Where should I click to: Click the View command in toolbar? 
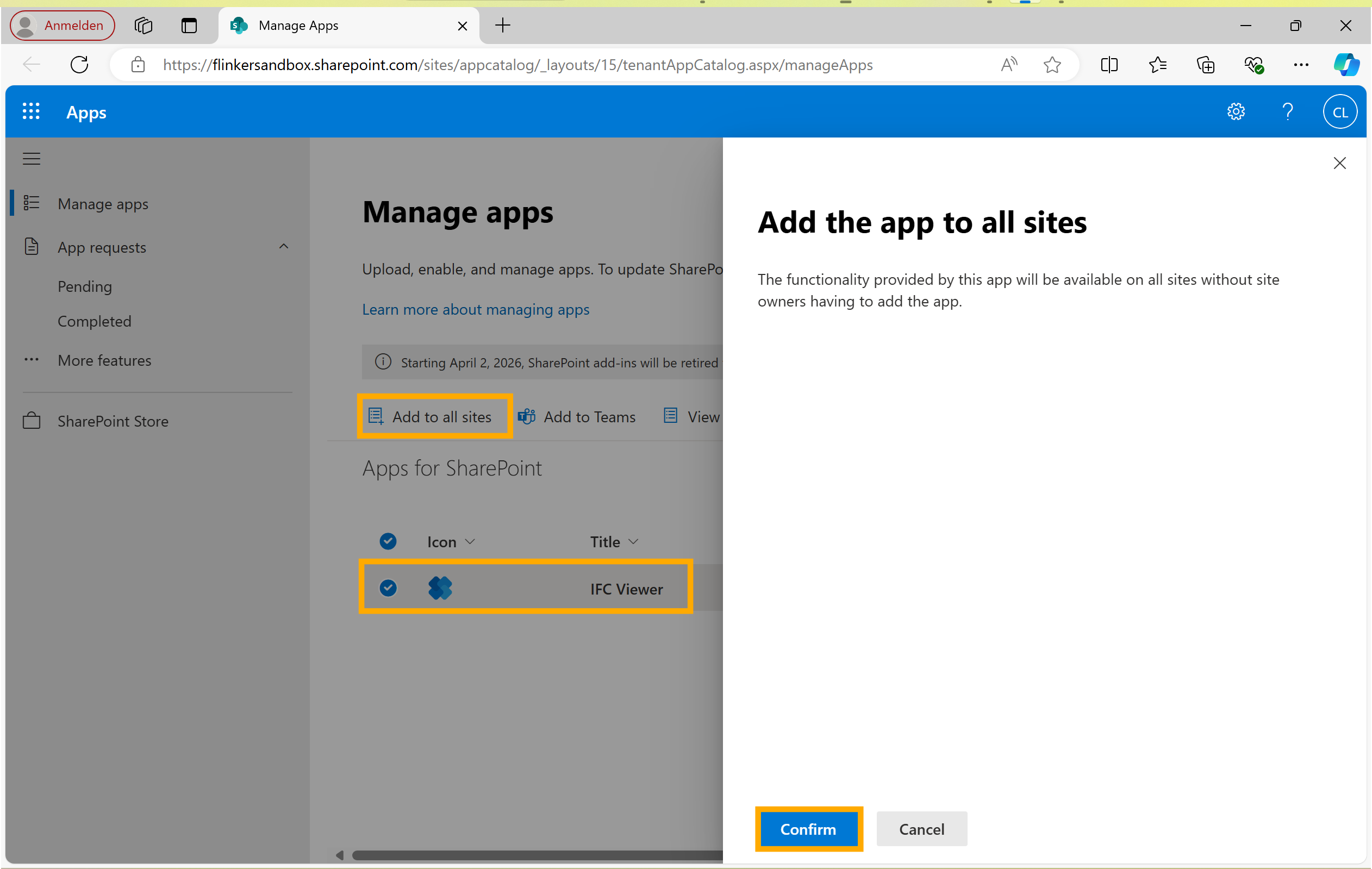coord(691,417)
